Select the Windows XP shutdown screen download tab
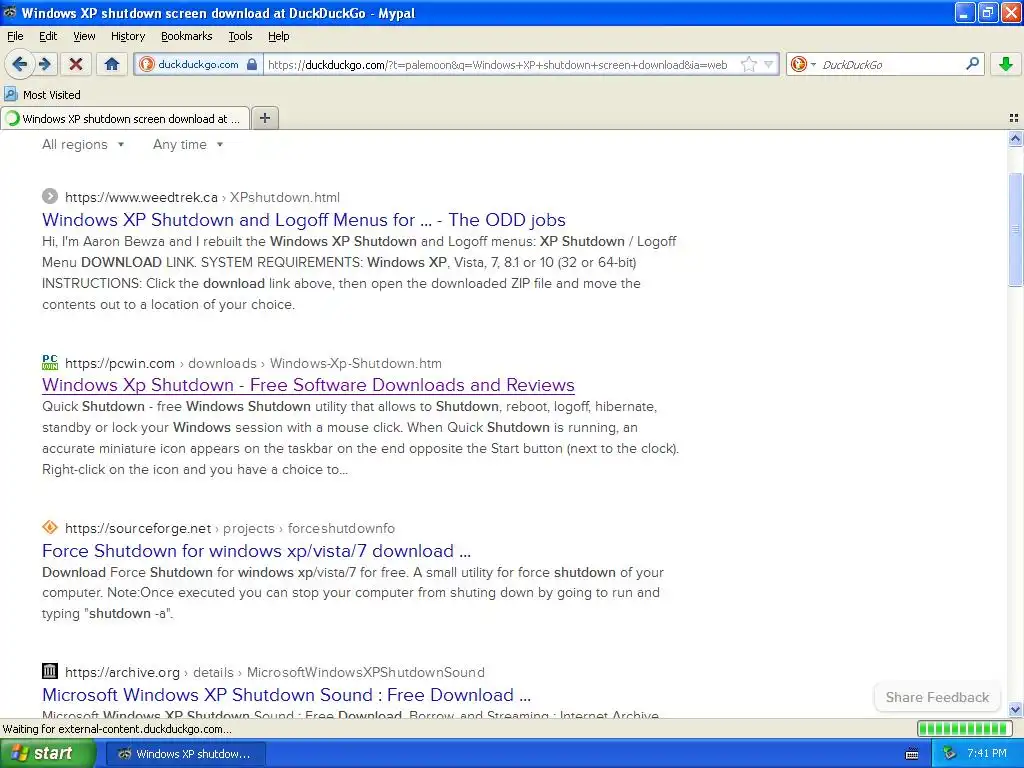Screen dimensions: 1024x768 (x=125, y=118)
